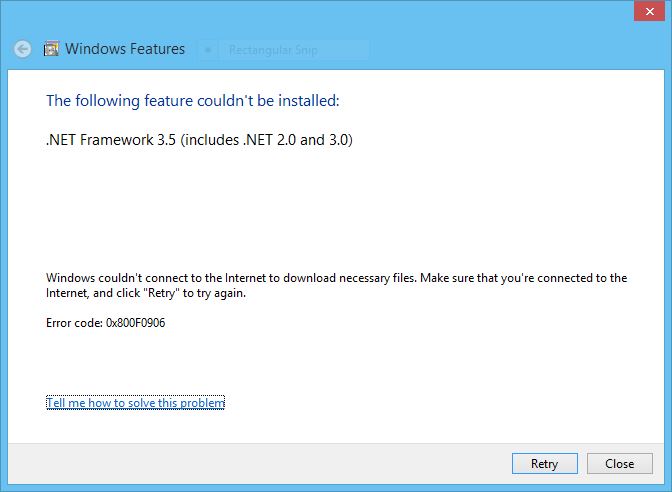Select the error code 0x800F0906 text
The width and height of the screenshot is (672, 492).
pos(135,323)
